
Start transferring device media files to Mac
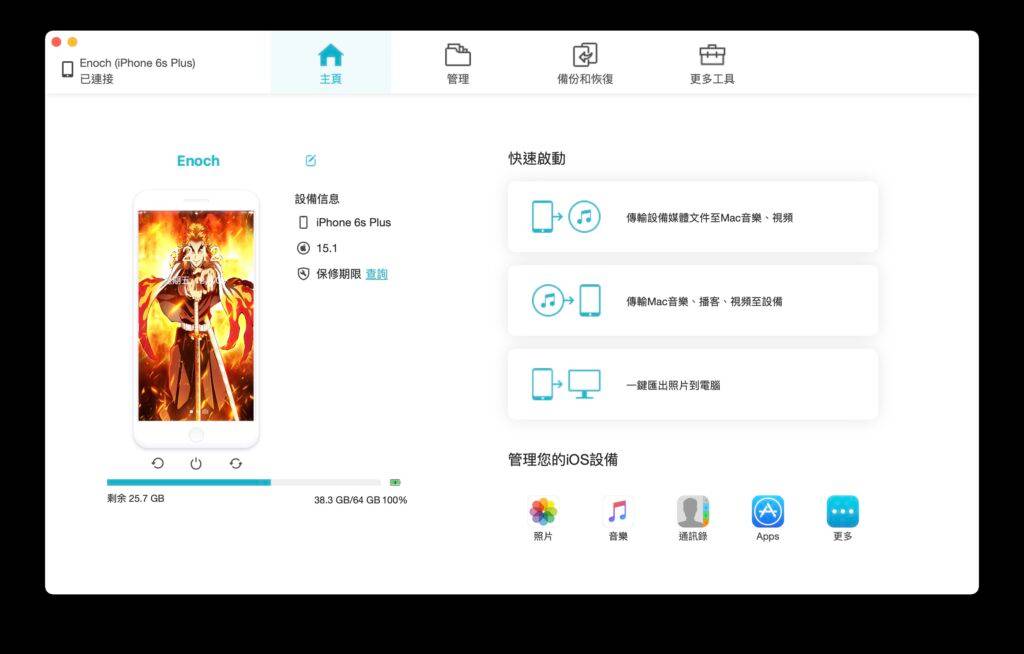click(692, 216)
